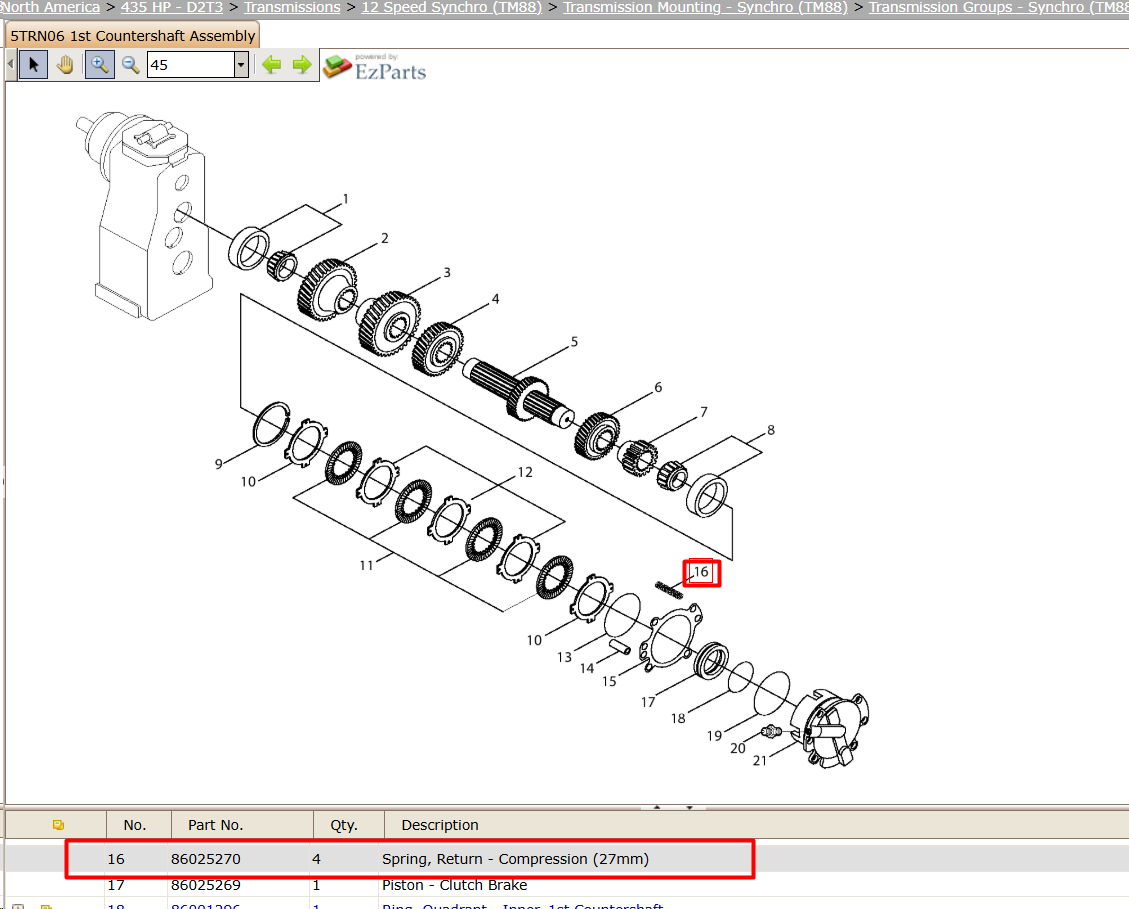1129x909 pixels.
Task: Sort by the Part No. column header
Action: pyautogui.click(x=215, y=825)
